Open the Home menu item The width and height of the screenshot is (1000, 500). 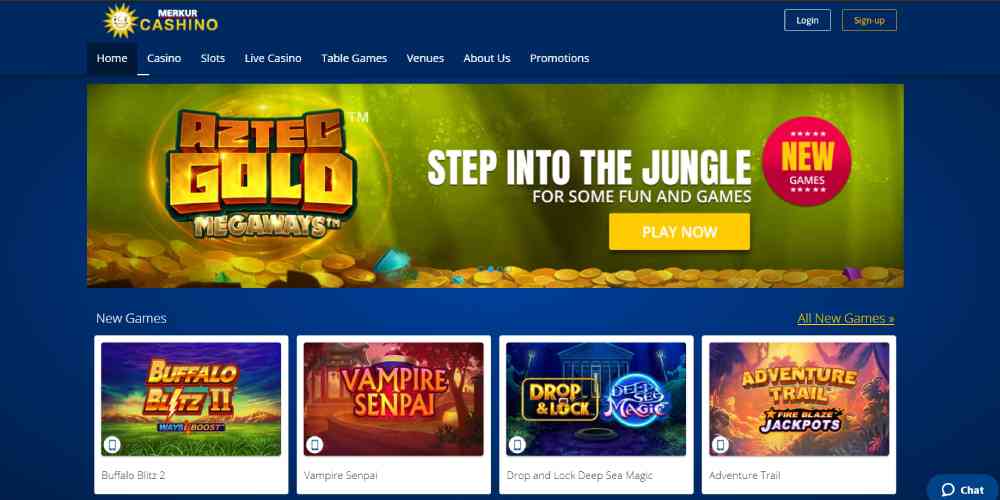pyautogui.click(x=112, y=58)
